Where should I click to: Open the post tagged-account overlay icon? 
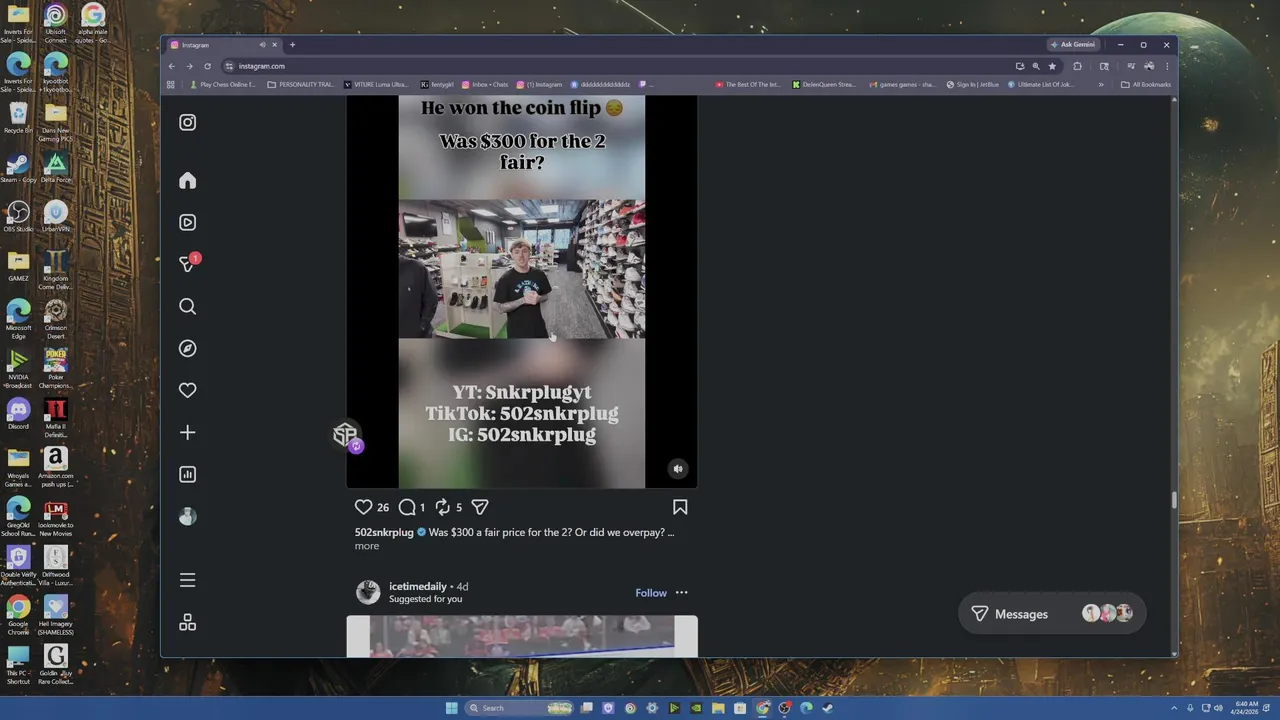tap(346, 435)
